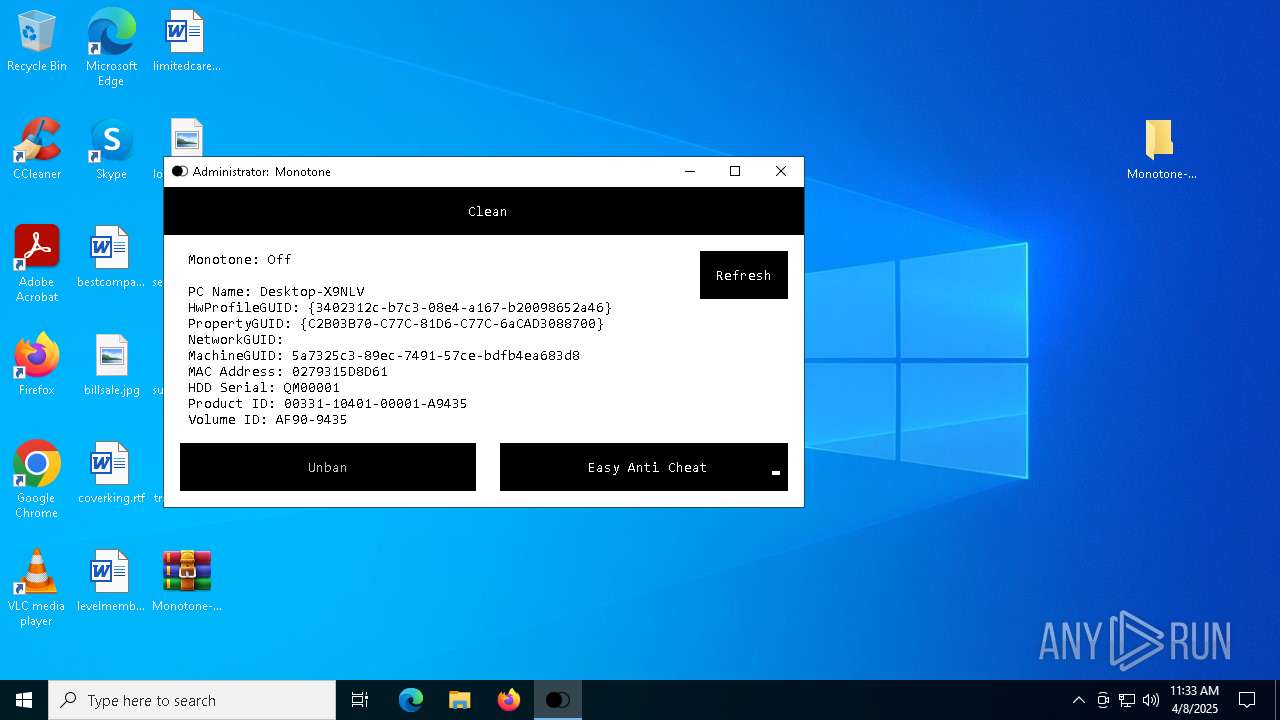
Task: Show hidden system tray icons
Action: [1078, 700]
